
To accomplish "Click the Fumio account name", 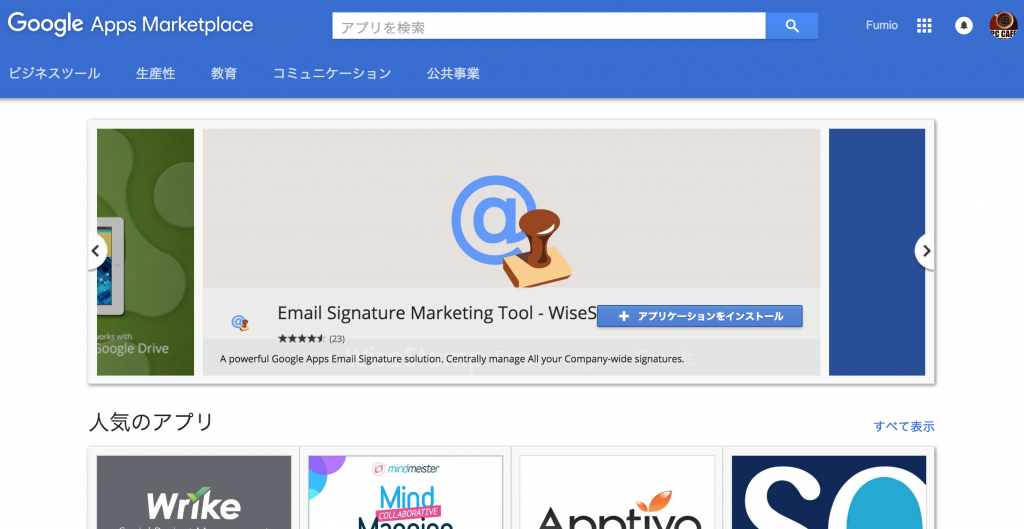I will [x=882, y=25].
